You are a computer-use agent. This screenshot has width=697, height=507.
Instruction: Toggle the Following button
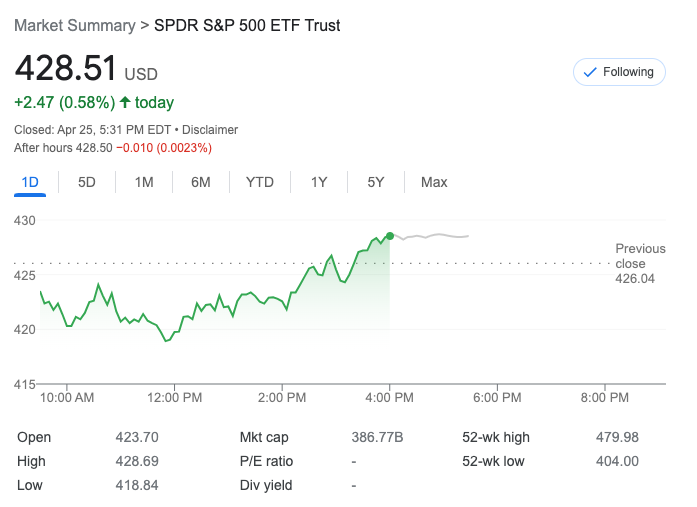pos(619,72)
